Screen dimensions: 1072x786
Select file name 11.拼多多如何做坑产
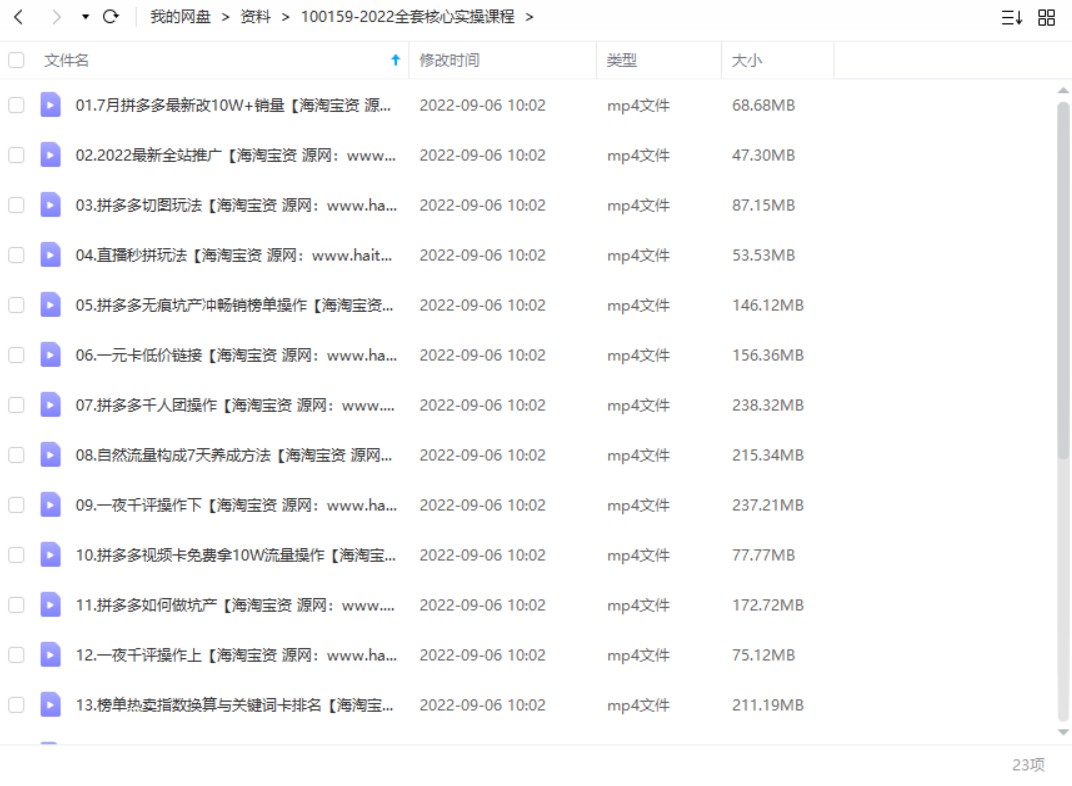235,605
